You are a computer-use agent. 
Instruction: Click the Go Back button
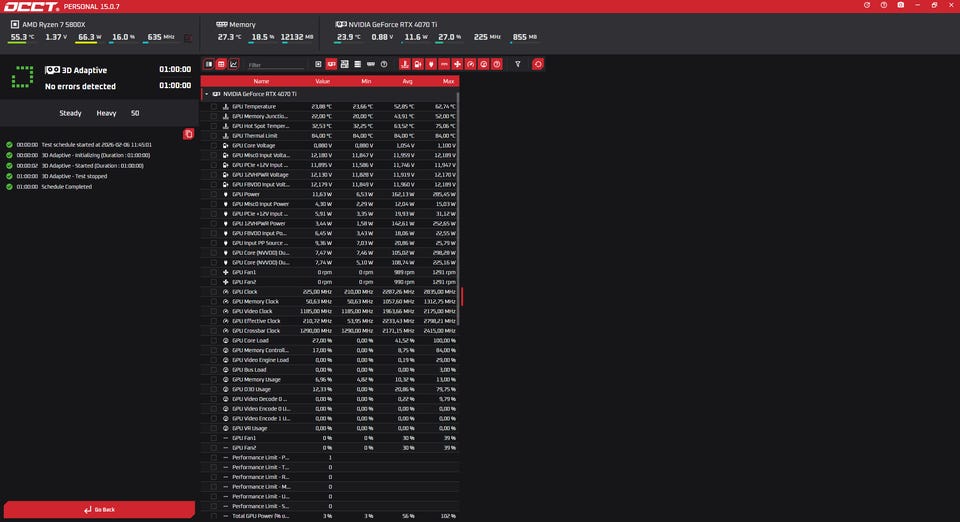99,509
